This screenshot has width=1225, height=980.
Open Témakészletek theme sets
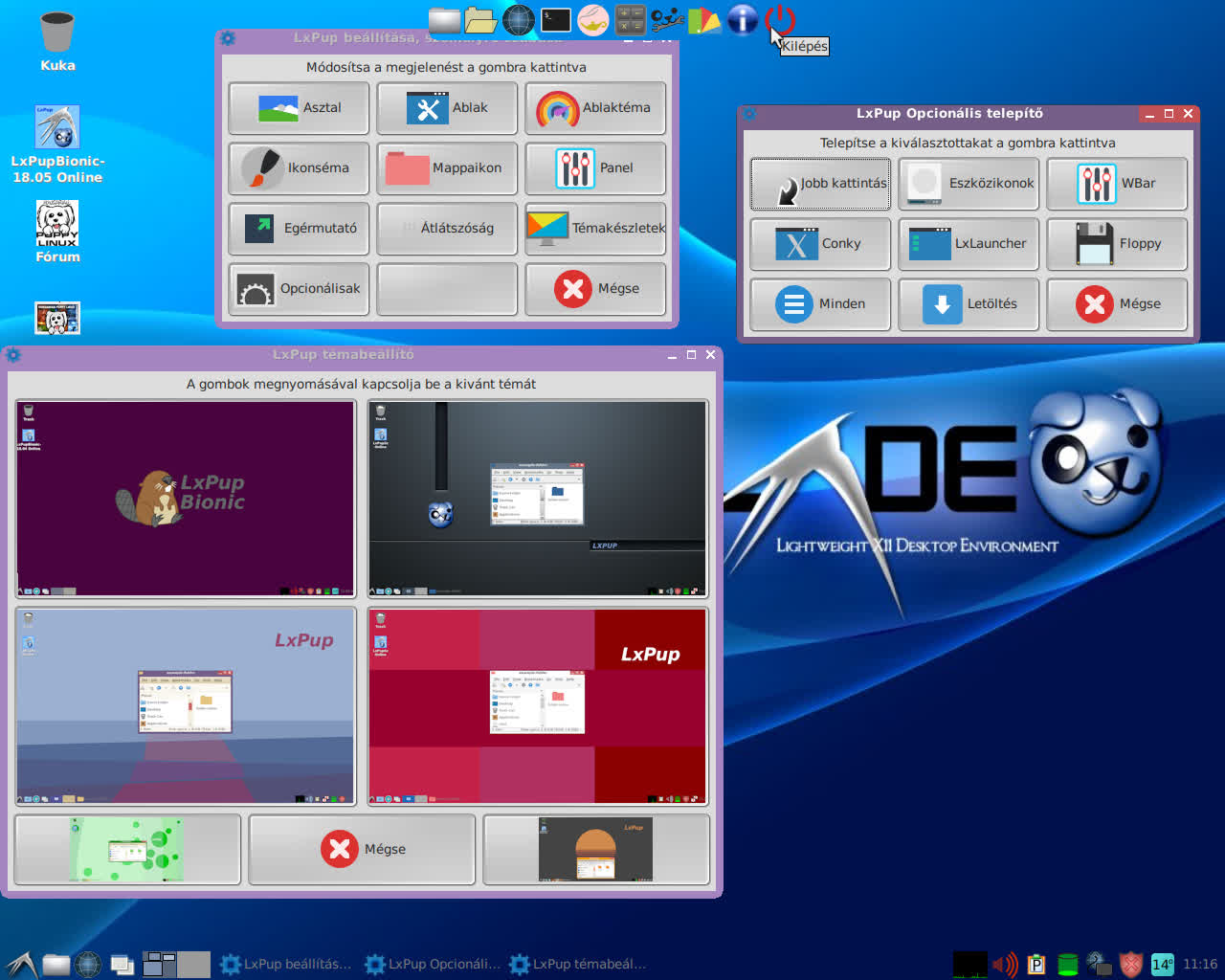(595, 229)
